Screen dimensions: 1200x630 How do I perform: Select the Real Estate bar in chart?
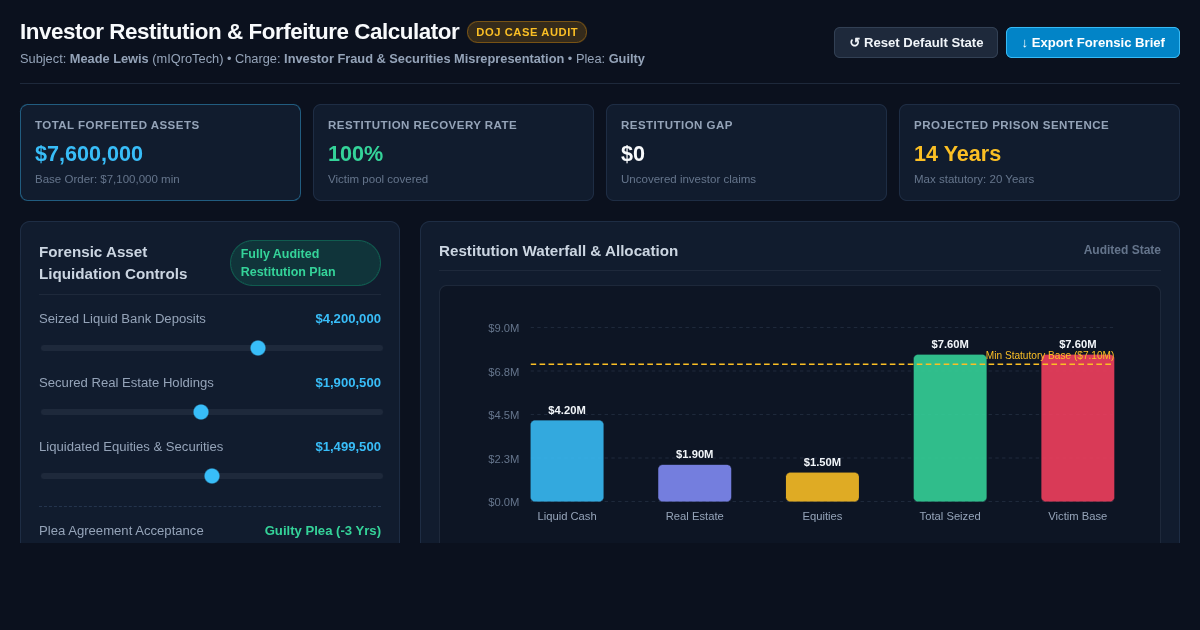point(694,483)
